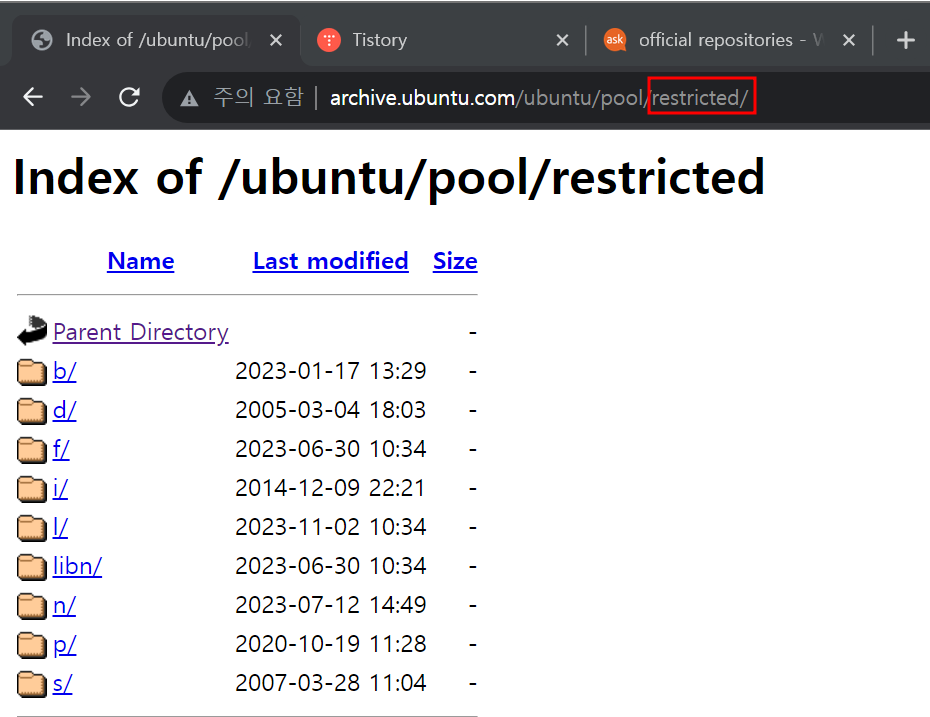Close the Index of /ubuntu/pool tab
The width and height of the screenshot is (930, 717).
276,40
